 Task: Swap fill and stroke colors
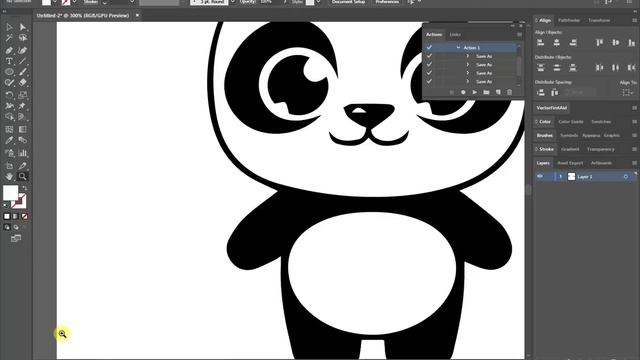[24, 188]
